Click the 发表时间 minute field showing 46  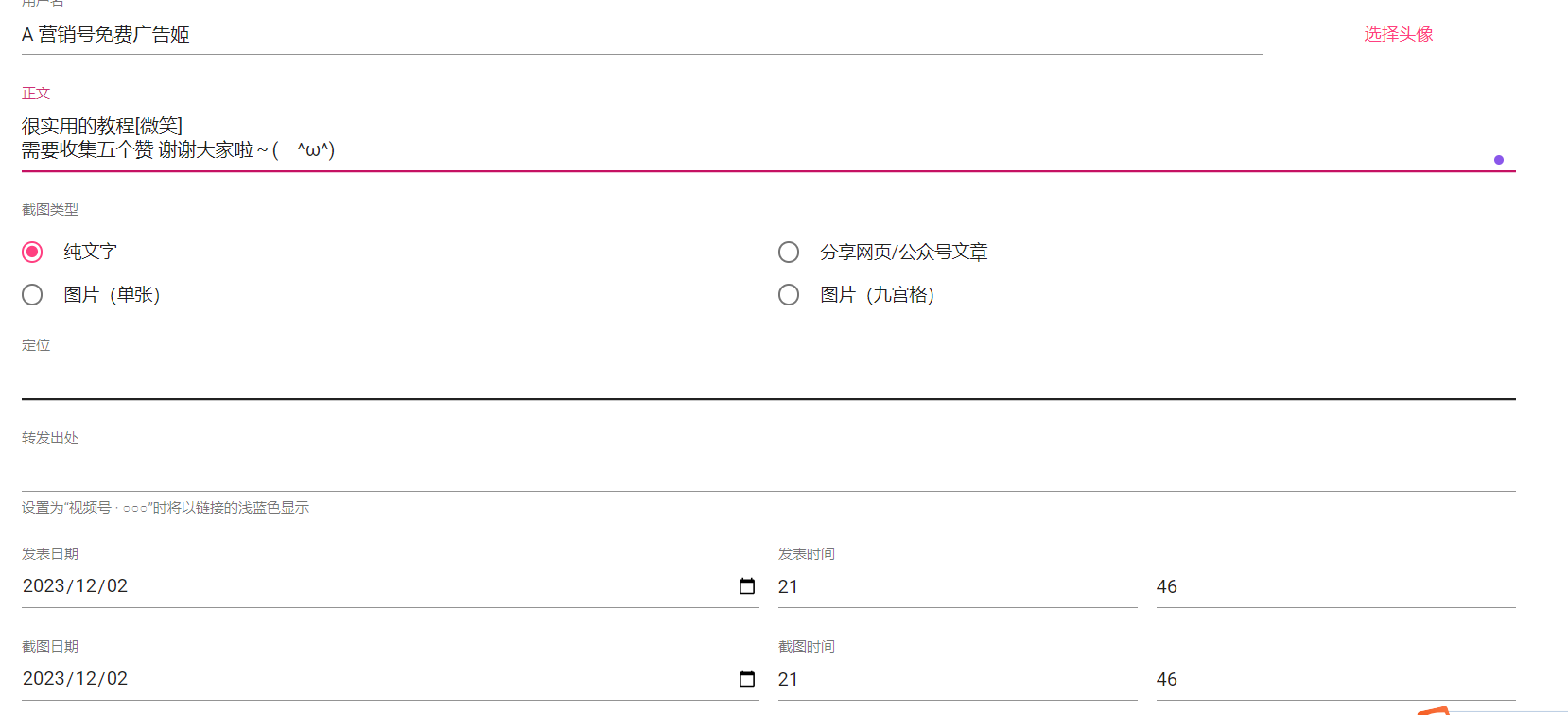click(1333, 586)
